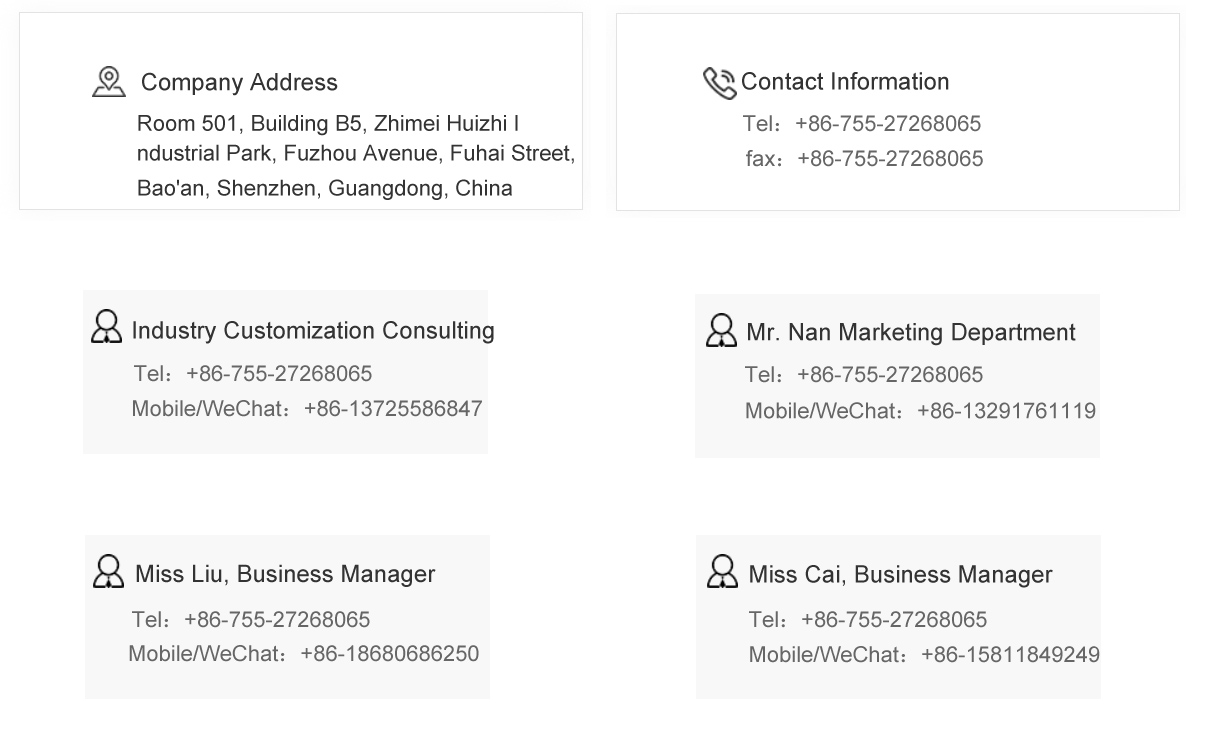Click the Miss Liu, Business Manager title

pos(285,574)
